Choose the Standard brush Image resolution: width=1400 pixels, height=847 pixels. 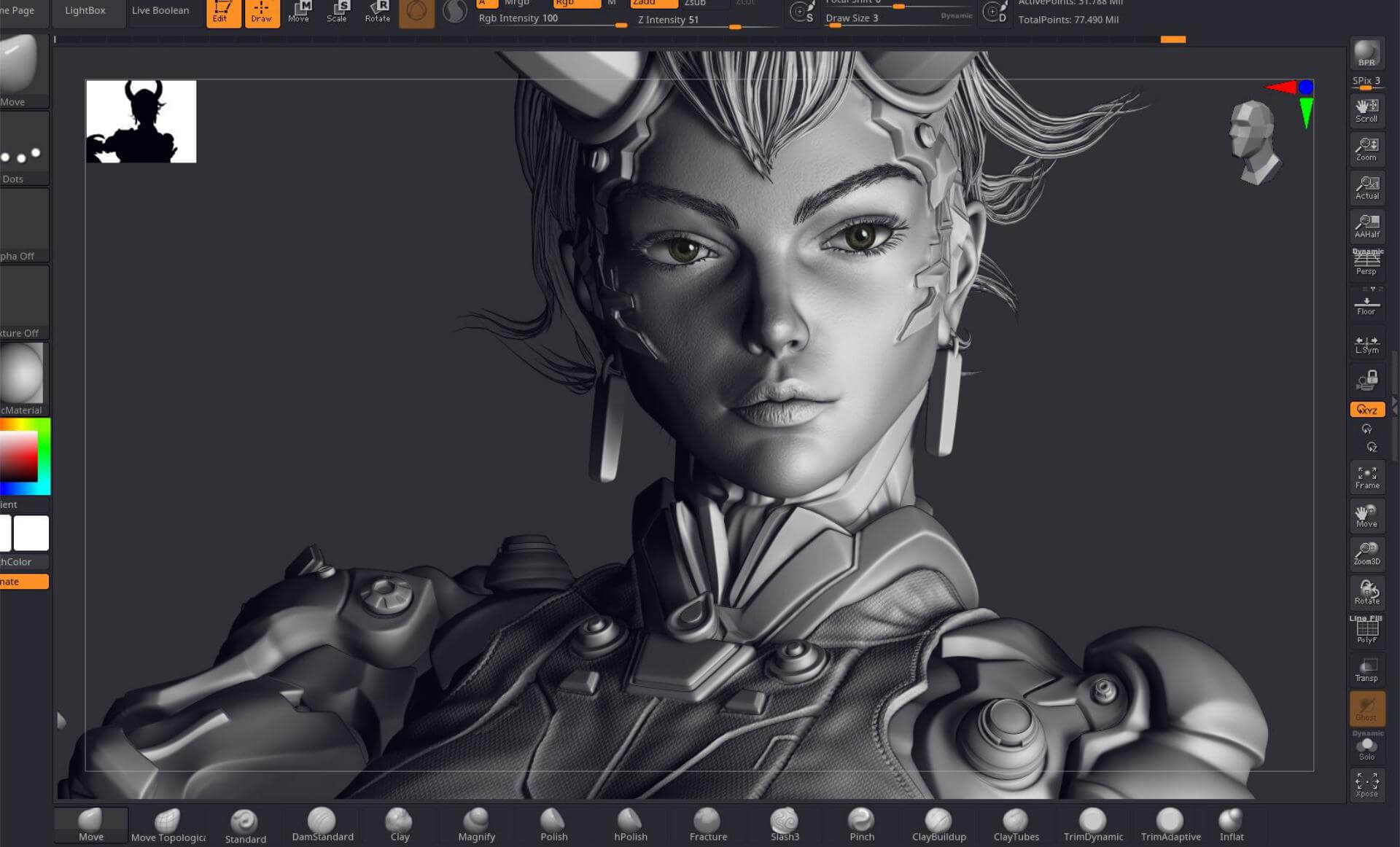coord(245,826)
